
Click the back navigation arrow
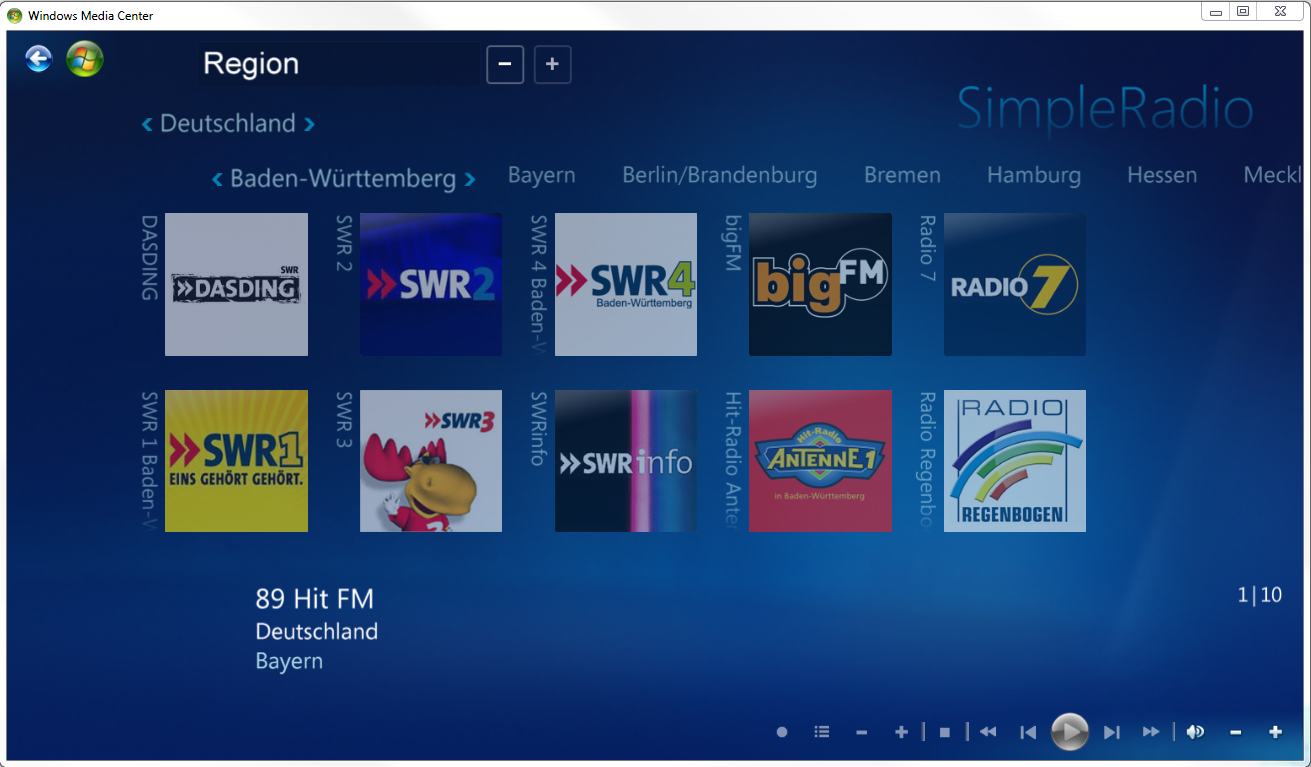(37, 58)
